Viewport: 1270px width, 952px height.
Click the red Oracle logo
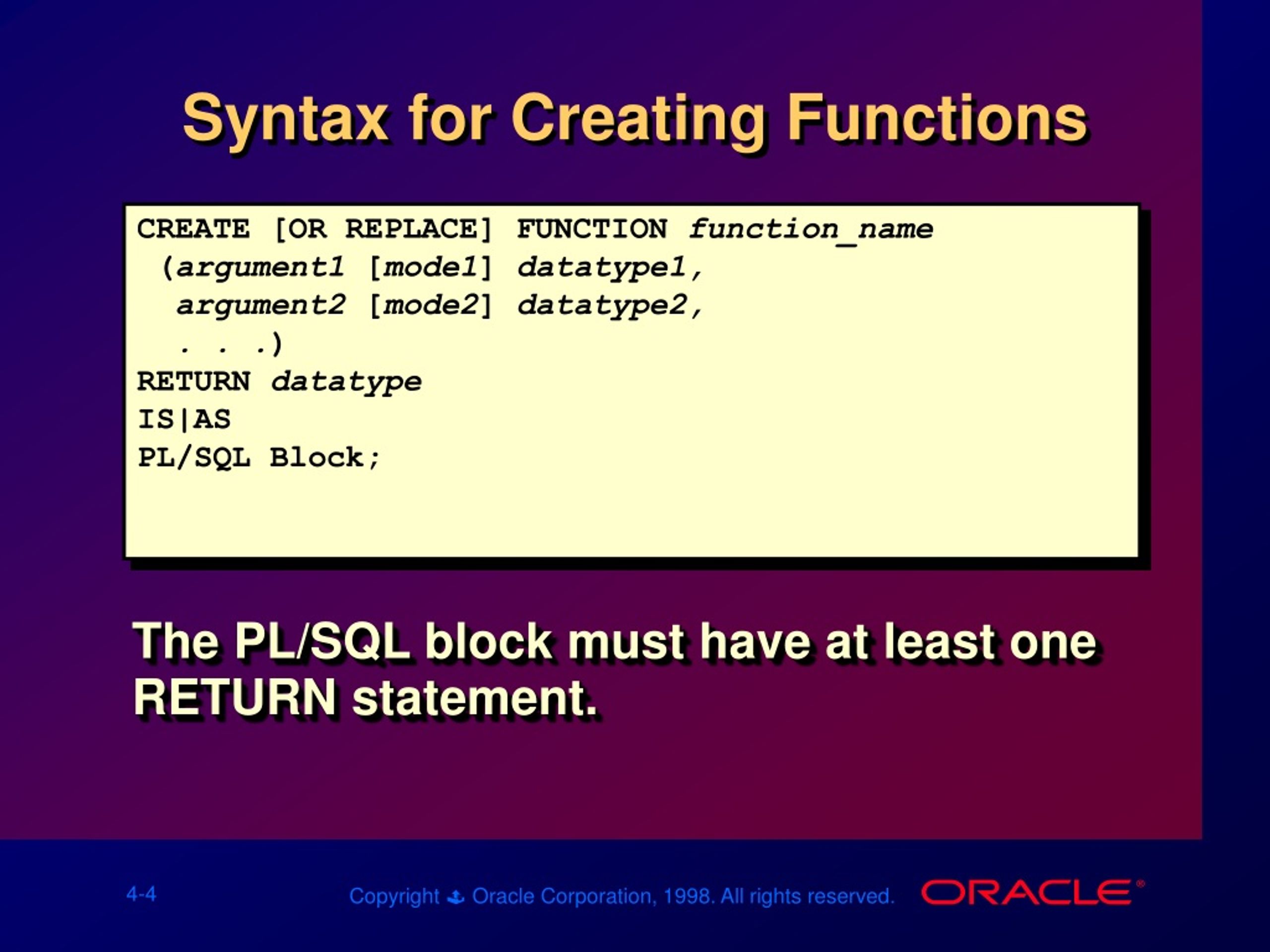click(1026, 893)
